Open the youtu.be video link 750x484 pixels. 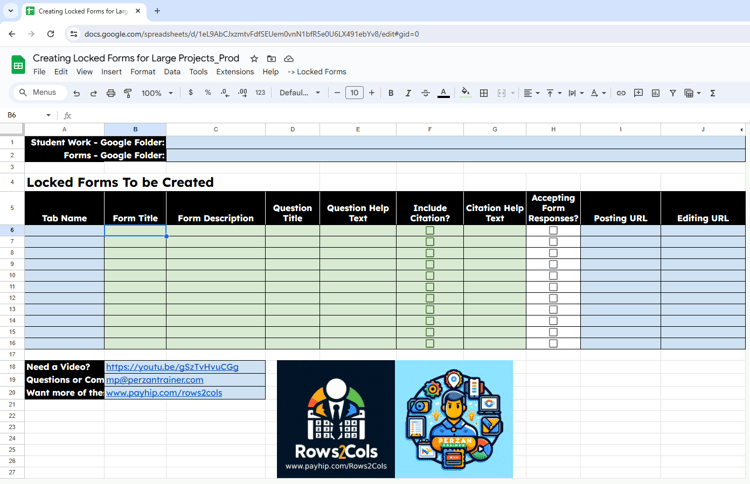(x=172, y=367)
